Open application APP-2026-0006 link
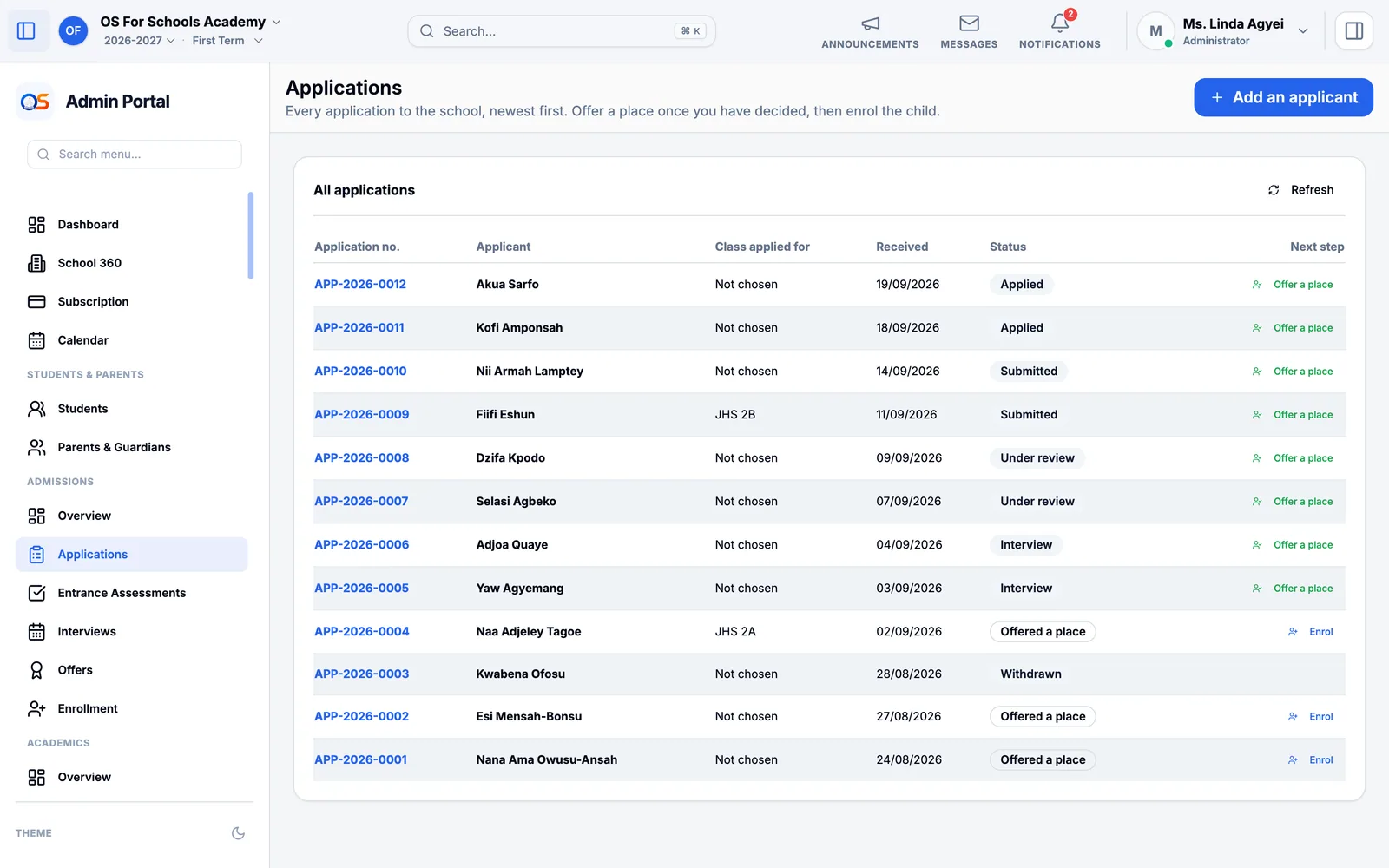The image size is (1389, 868). (x=361, y=545)
